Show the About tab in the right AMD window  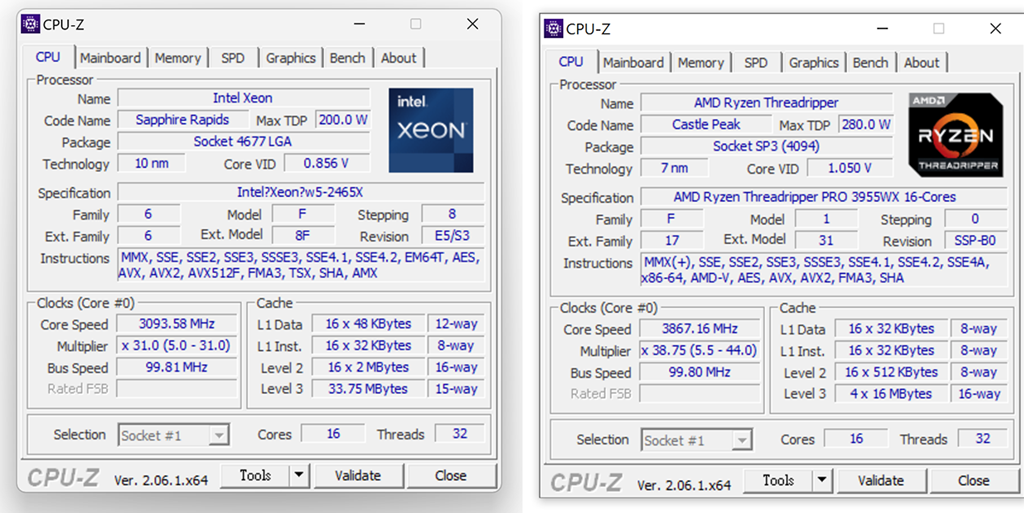click(x=921, y=63)
